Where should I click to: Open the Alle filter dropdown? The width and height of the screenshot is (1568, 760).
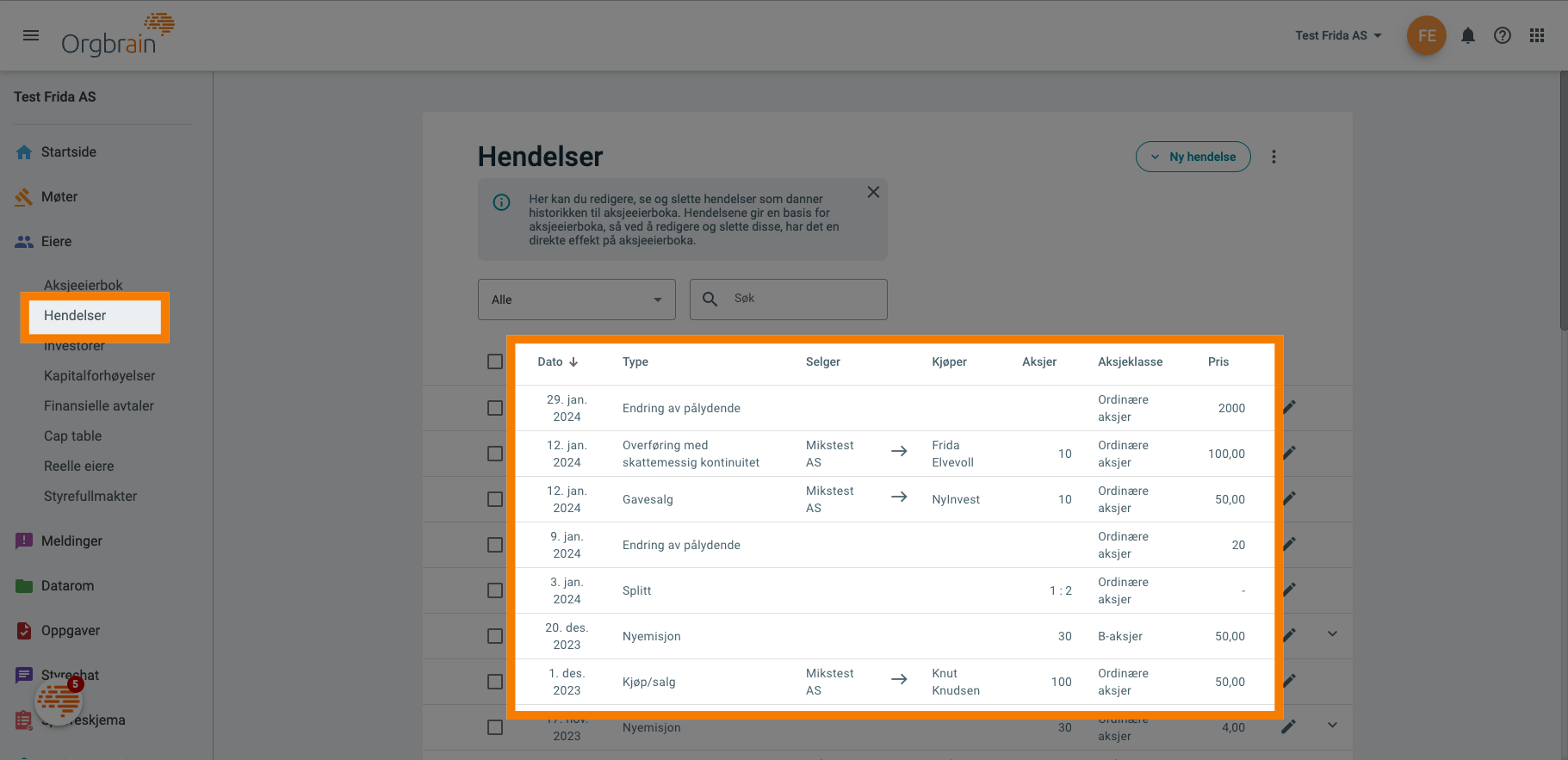(x=577, y=300)
